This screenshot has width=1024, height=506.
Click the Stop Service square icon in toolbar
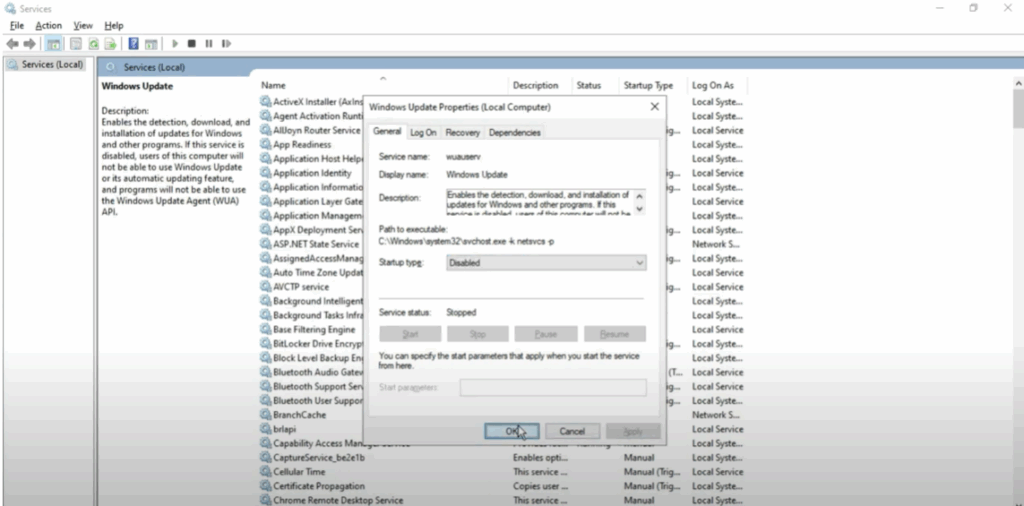pos(191,44)
